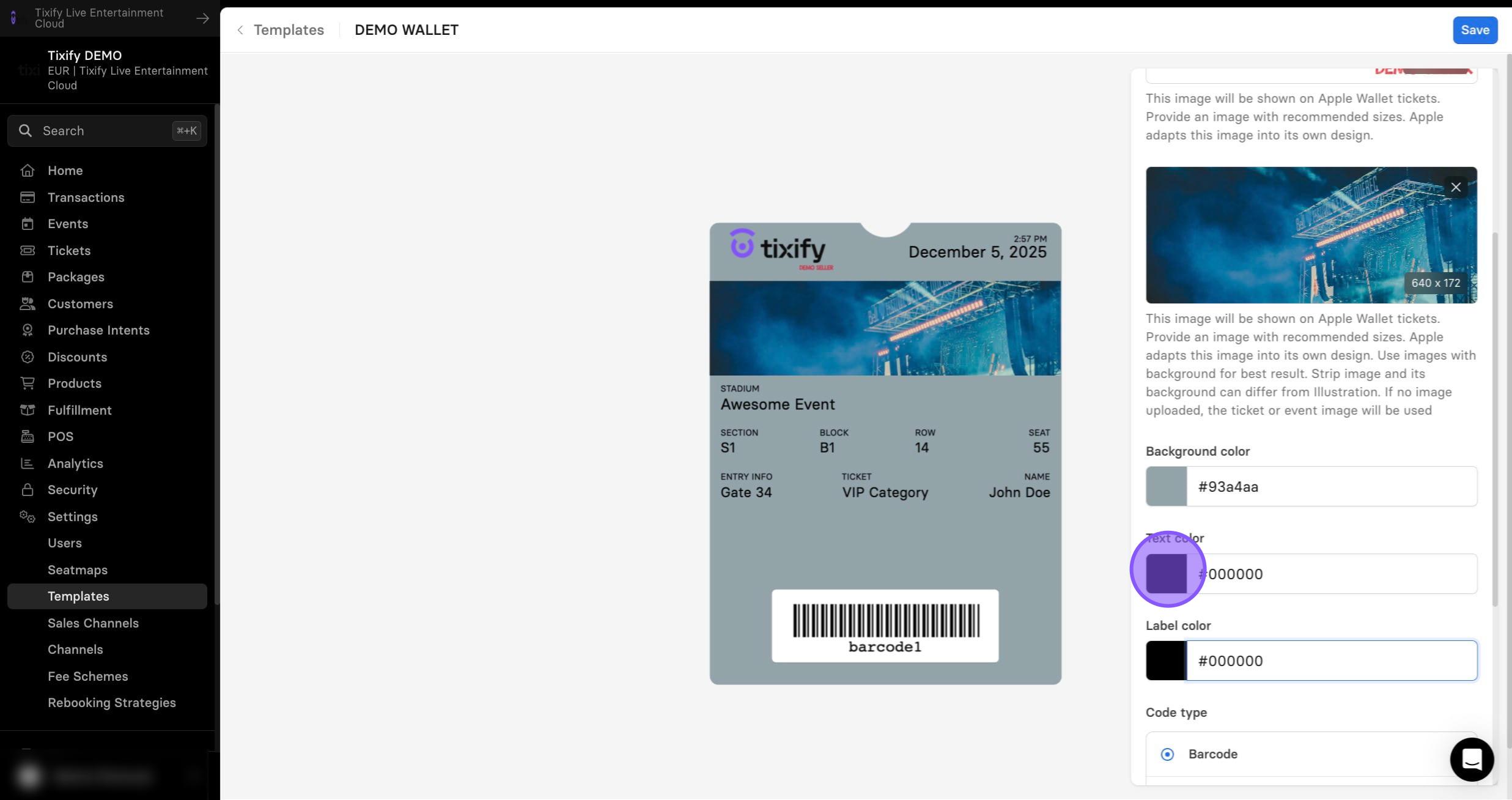Screen dimensions: 1512x800
Task: Open the Background color swatch picker
Action: (x=1166, y=486)
